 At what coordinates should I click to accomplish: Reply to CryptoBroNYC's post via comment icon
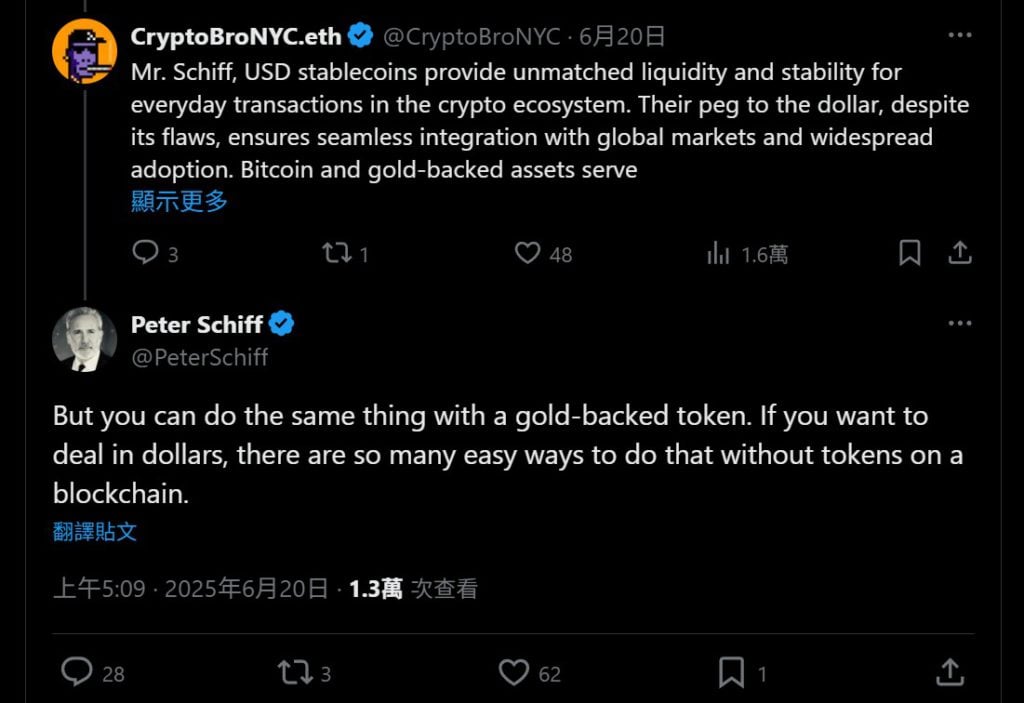pyautogui.click(x=146, y=254)
